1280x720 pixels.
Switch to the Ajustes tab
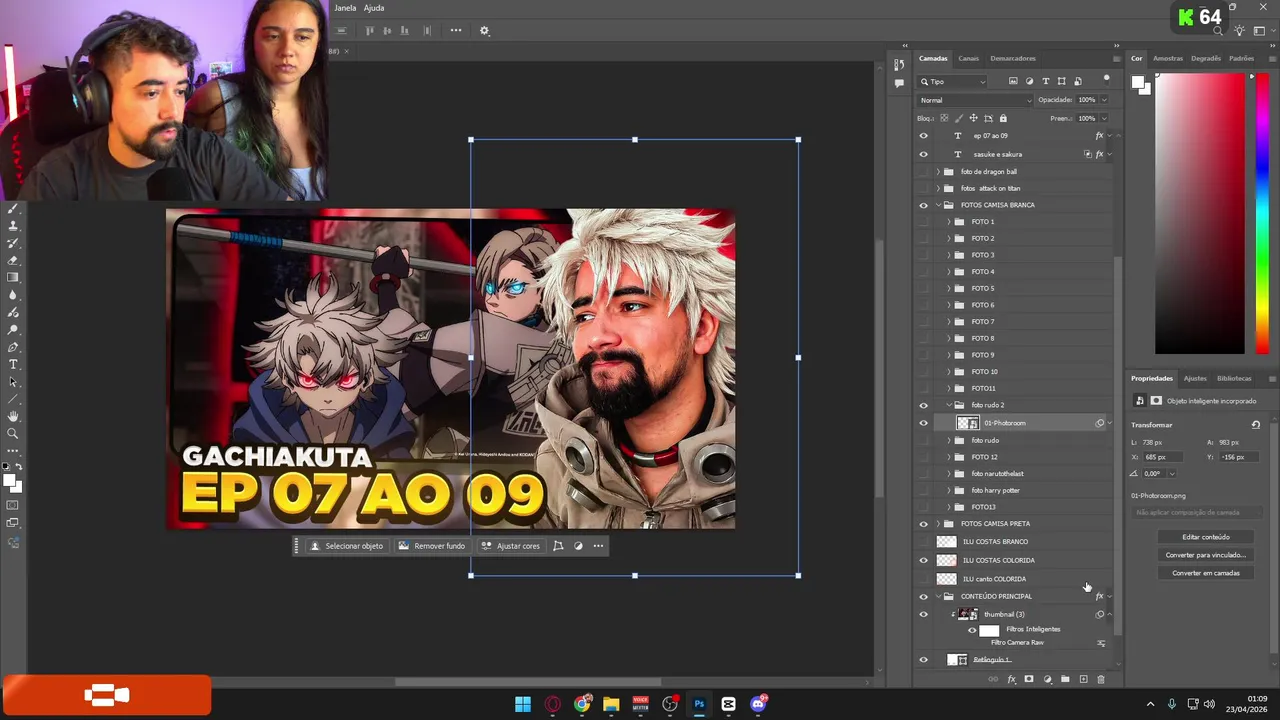click(1195, 378)
